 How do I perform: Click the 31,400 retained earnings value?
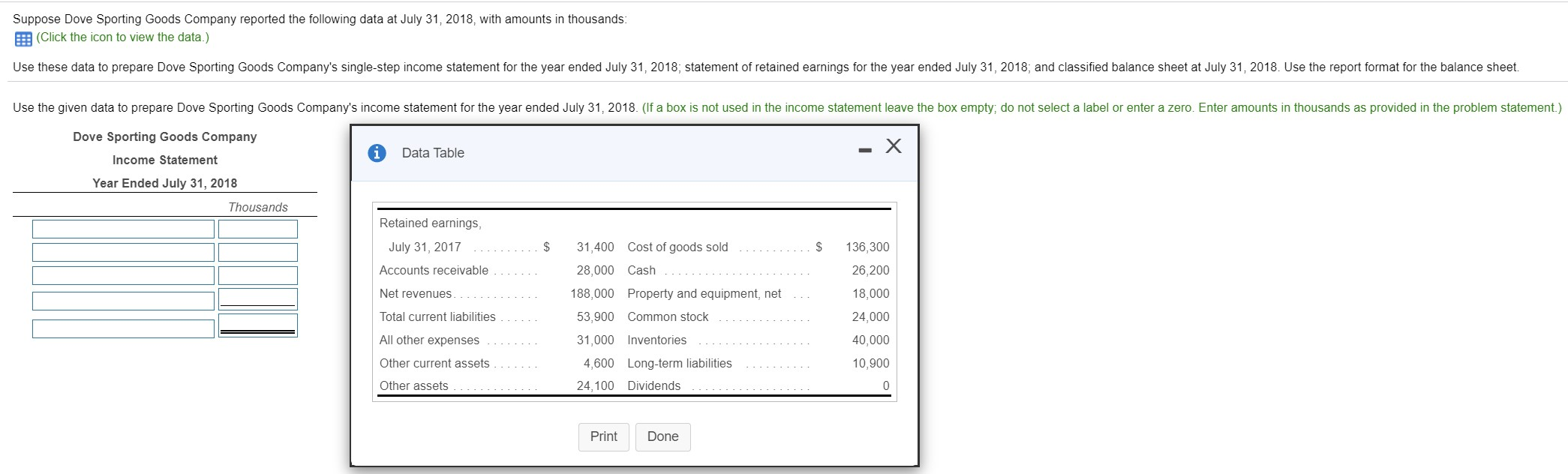click(595, 247)
